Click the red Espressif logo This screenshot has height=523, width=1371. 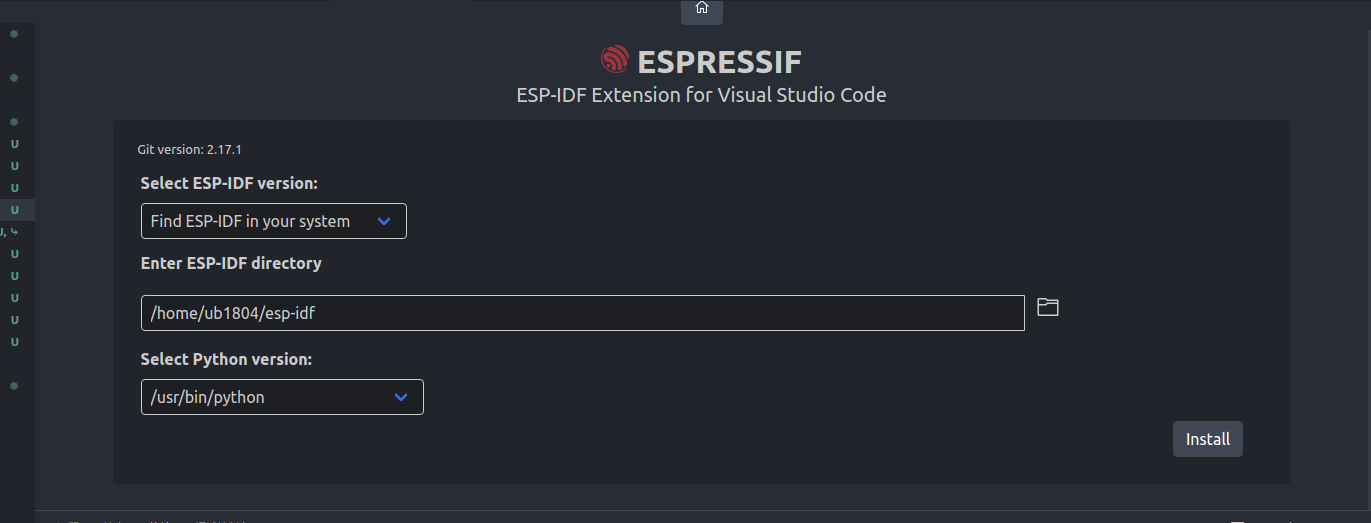tap(615, 60)
